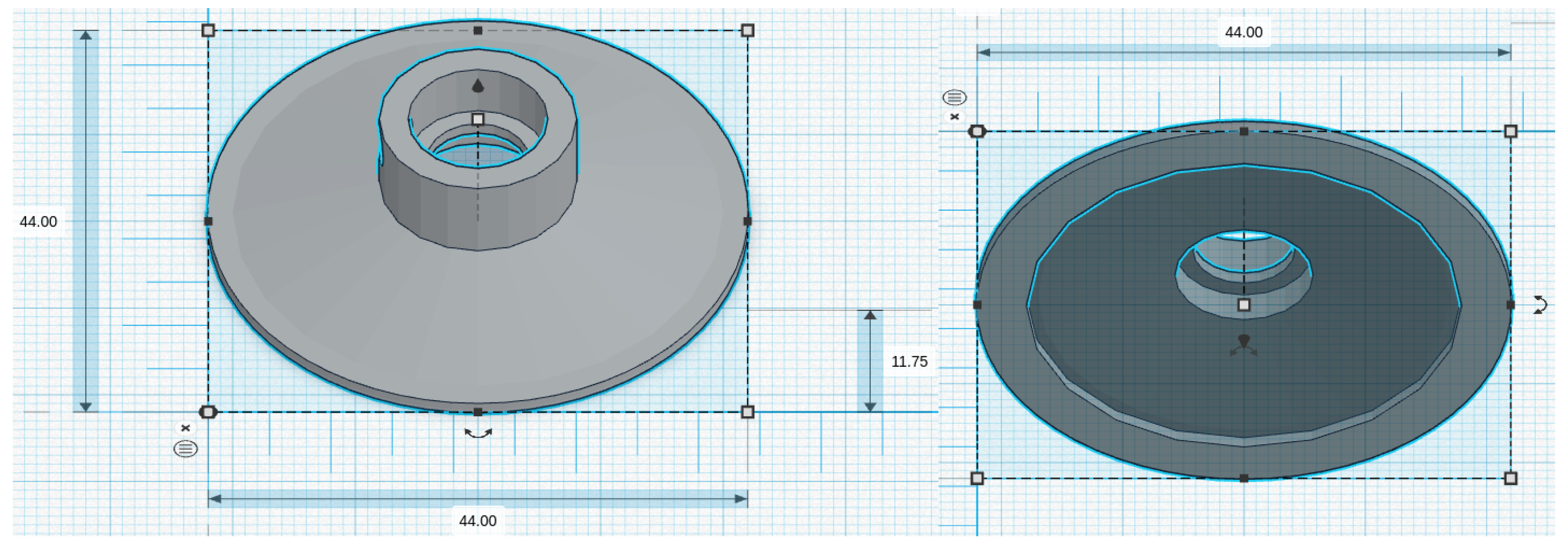
Task: Click top-right white corner handle of gray disc
Action: [x=748, y=30]
